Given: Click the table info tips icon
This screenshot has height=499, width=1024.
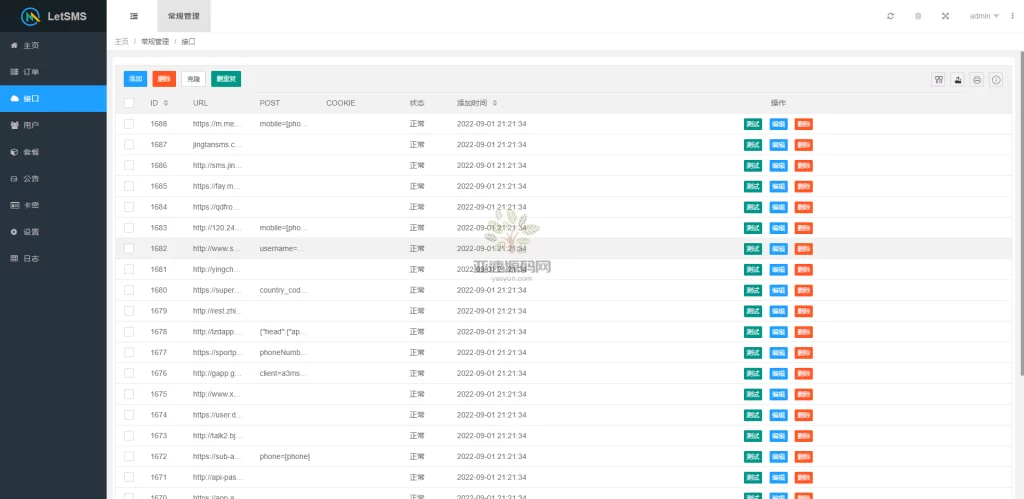Looking at the screenshot, I should coord(996,80).
